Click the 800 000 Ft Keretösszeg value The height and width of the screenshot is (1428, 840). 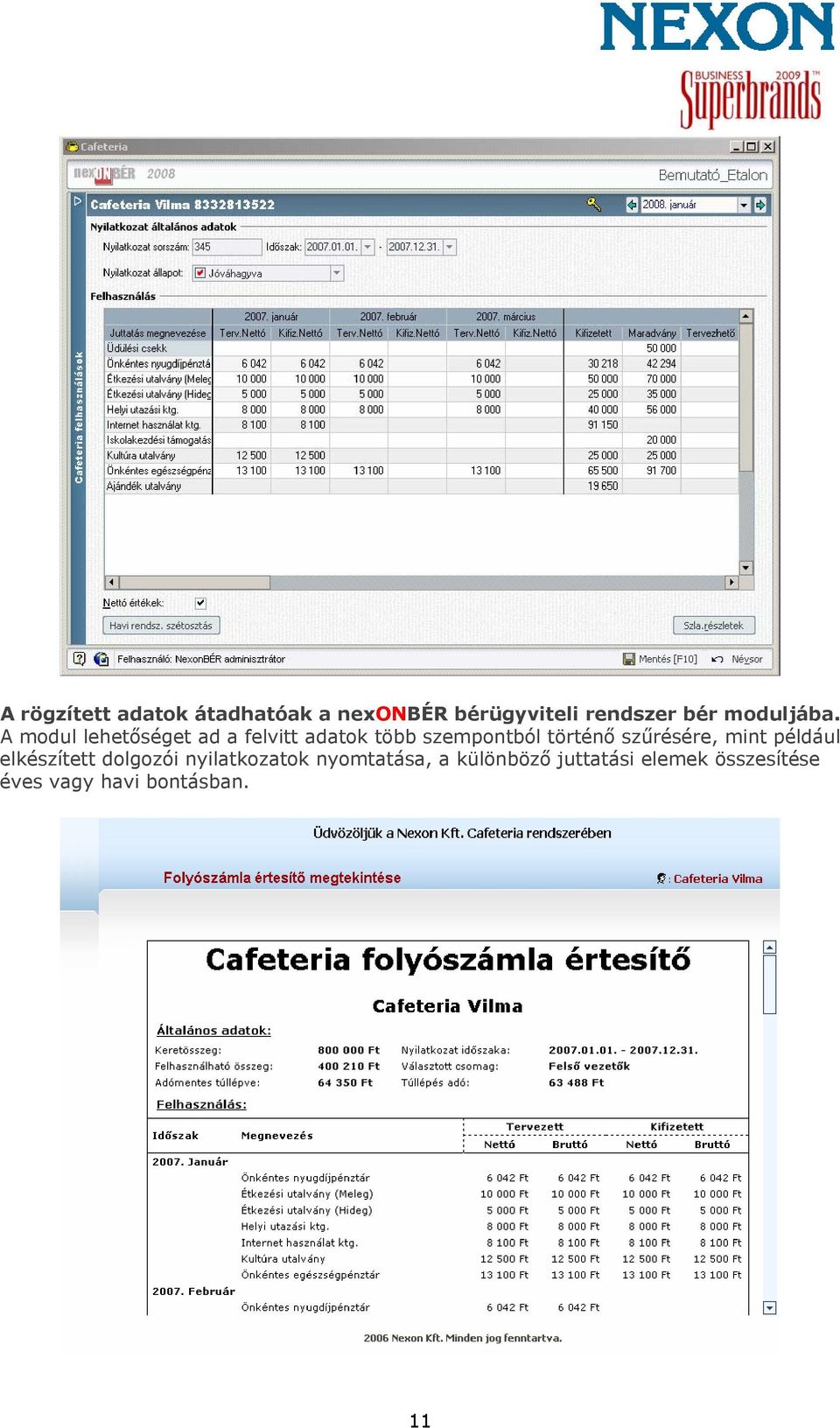tap(348, 1050)
